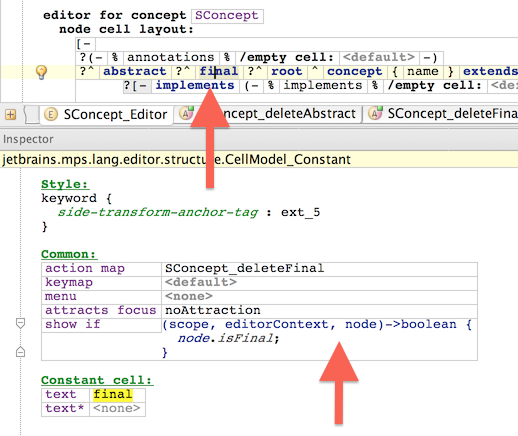518x436 pixels.
Task: Click the attracts focus label
Action: [x=101, y=310]
